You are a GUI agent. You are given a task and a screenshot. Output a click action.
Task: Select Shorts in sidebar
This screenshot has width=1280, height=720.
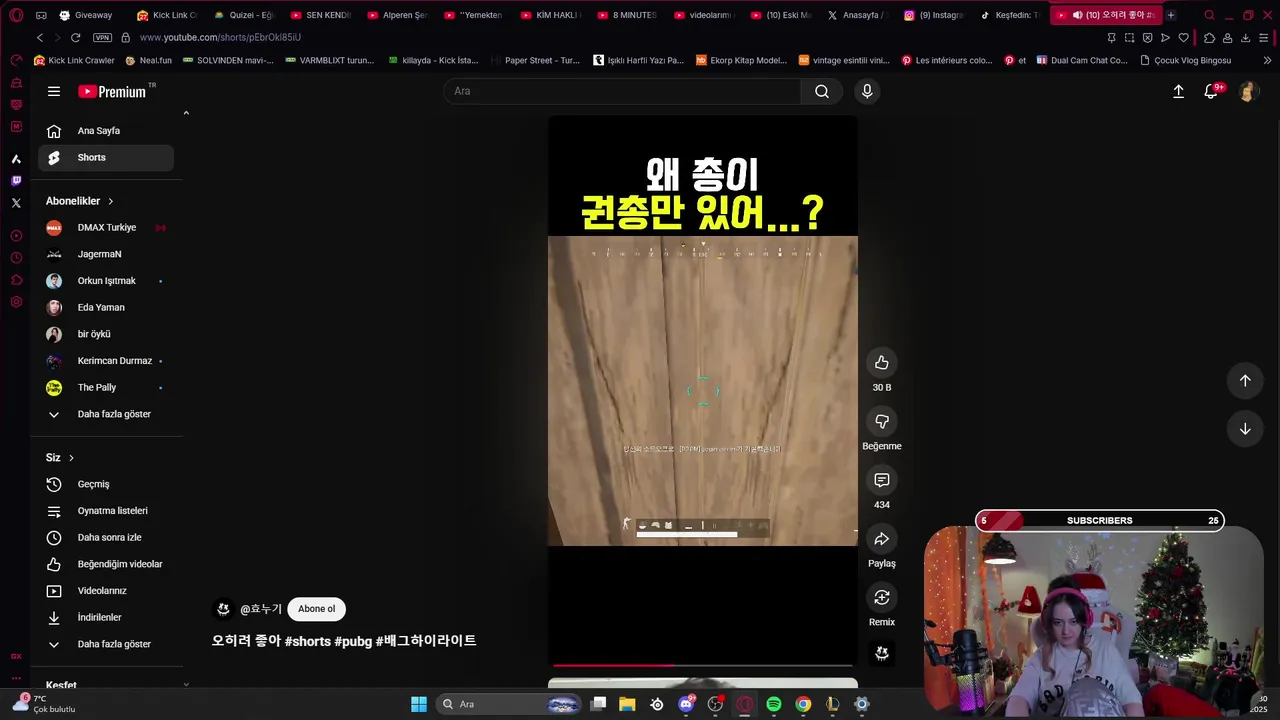tap(106, 158)
